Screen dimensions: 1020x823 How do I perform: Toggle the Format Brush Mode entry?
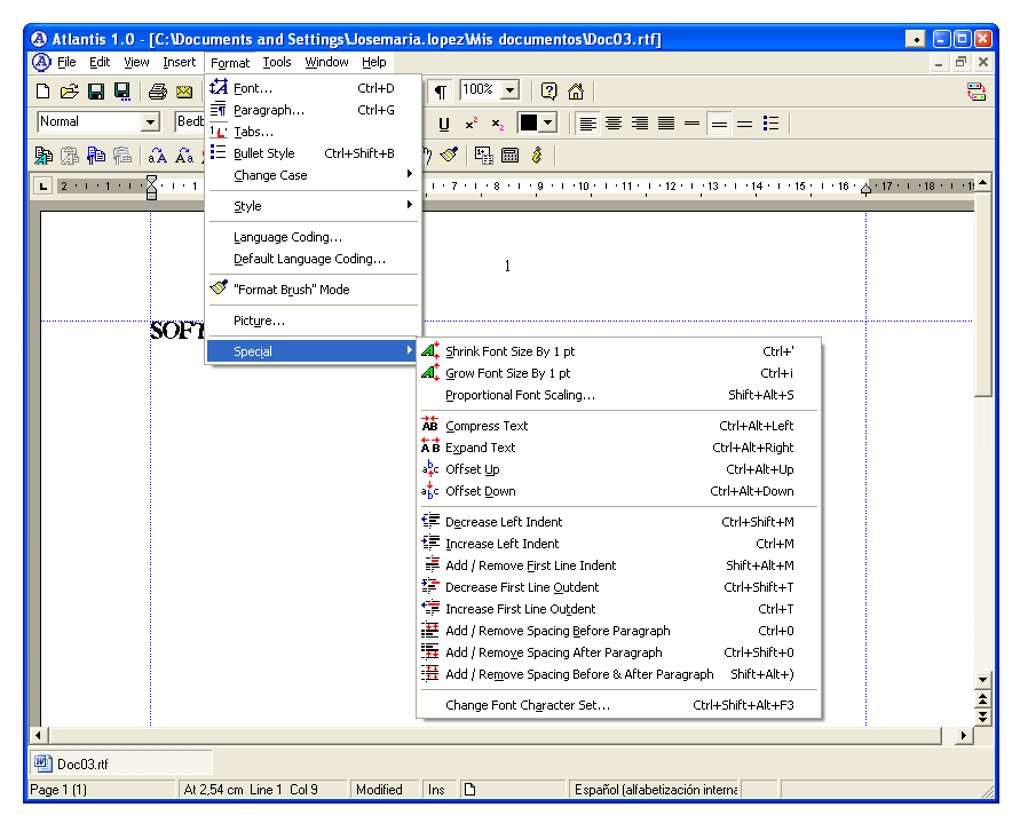291,289
